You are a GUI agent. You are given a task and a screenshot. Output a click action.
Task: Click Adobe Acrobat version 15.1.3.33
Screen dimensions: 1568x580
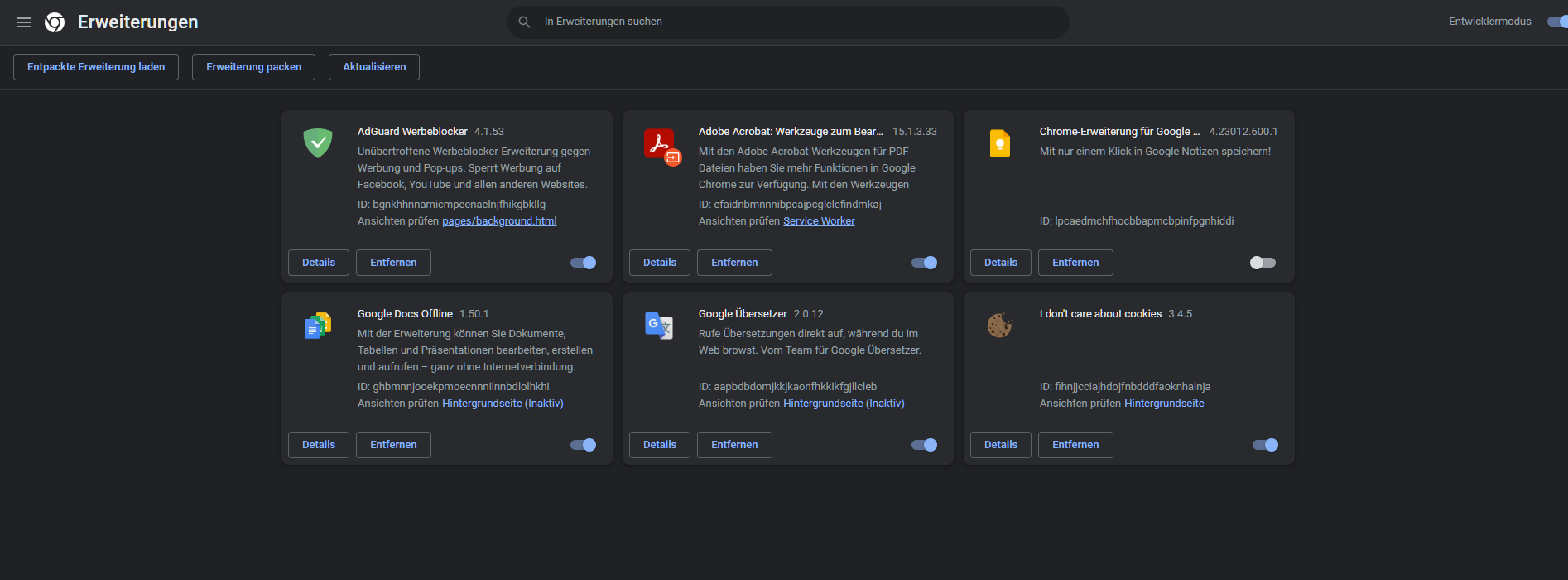pyautogui.click(x=915, y=132)
